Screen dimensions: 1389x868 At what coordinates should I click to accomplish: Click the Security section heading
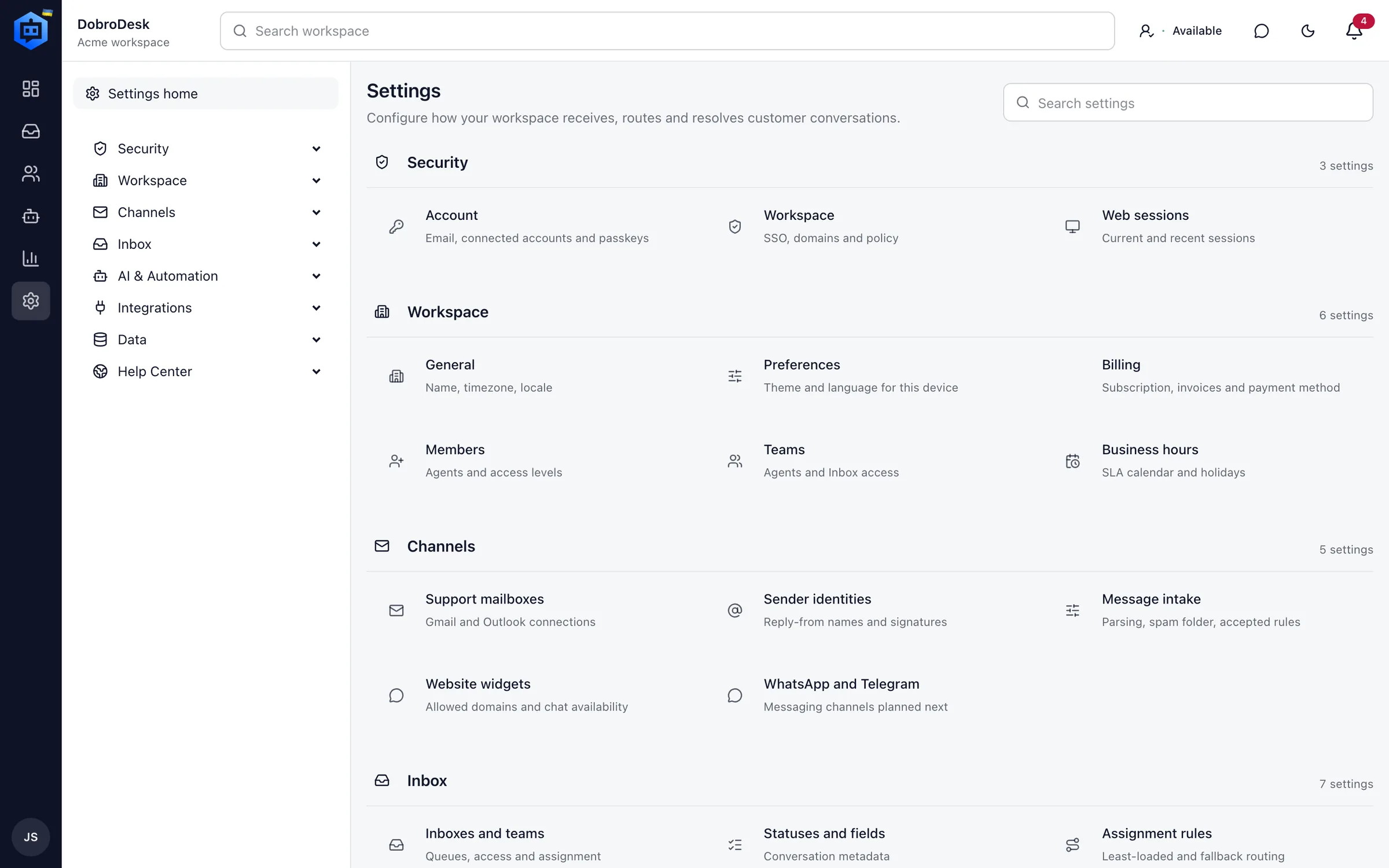point(437,163)
